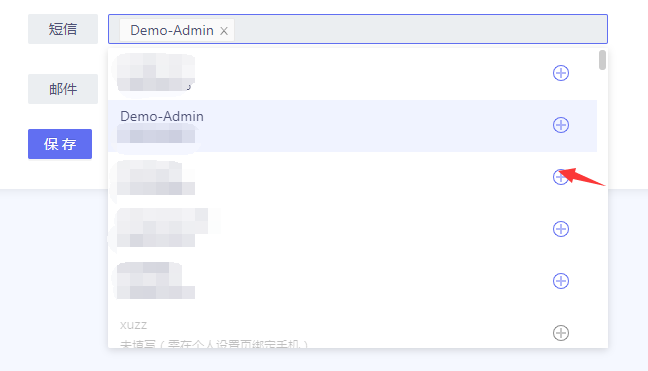This screenshot has height=371, width=648.
Task: Click the plus icon in topmost blurred contact row
Action: 561,73
